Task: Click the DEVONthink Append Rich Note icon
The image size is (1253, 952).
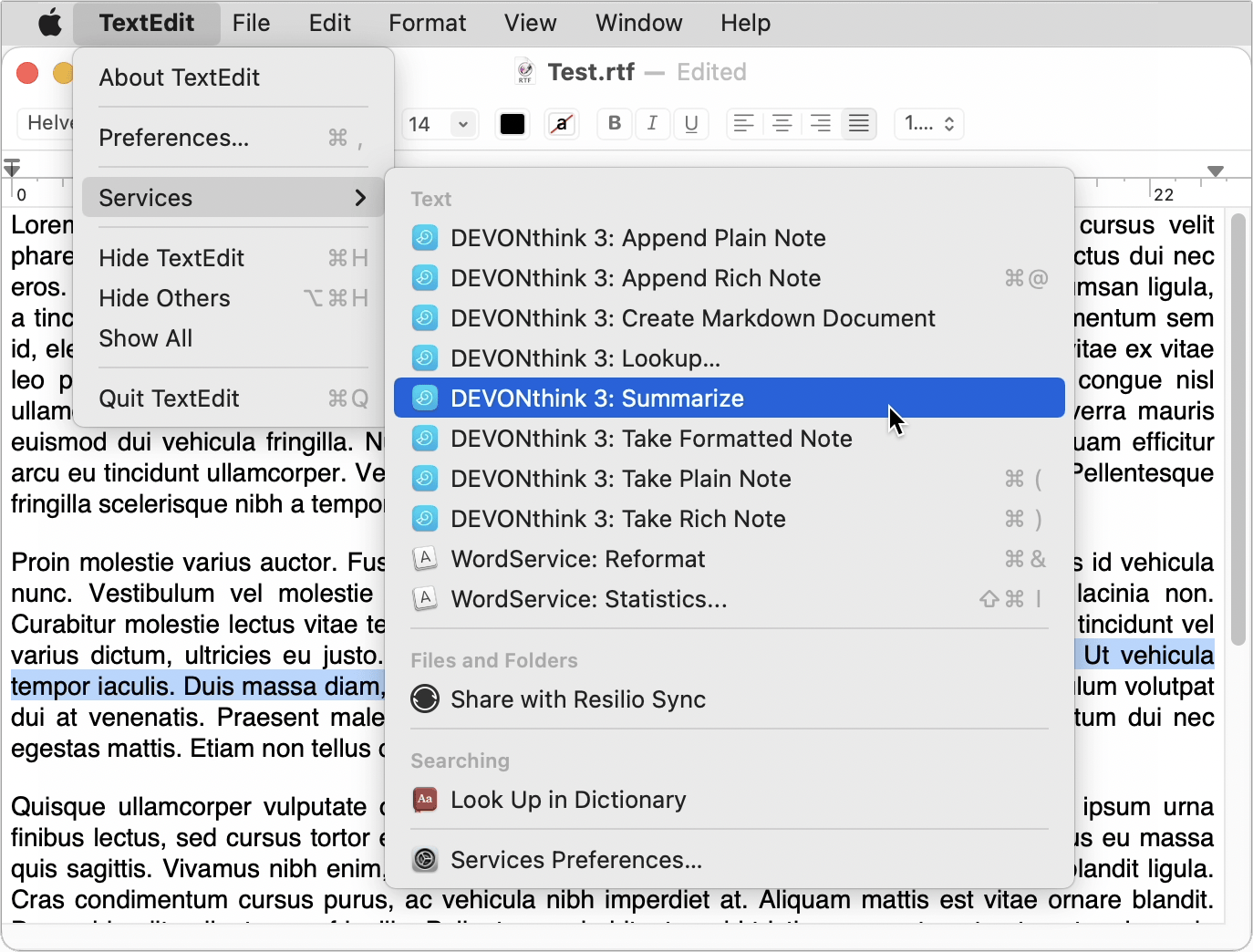Action: tap(425, 278)
